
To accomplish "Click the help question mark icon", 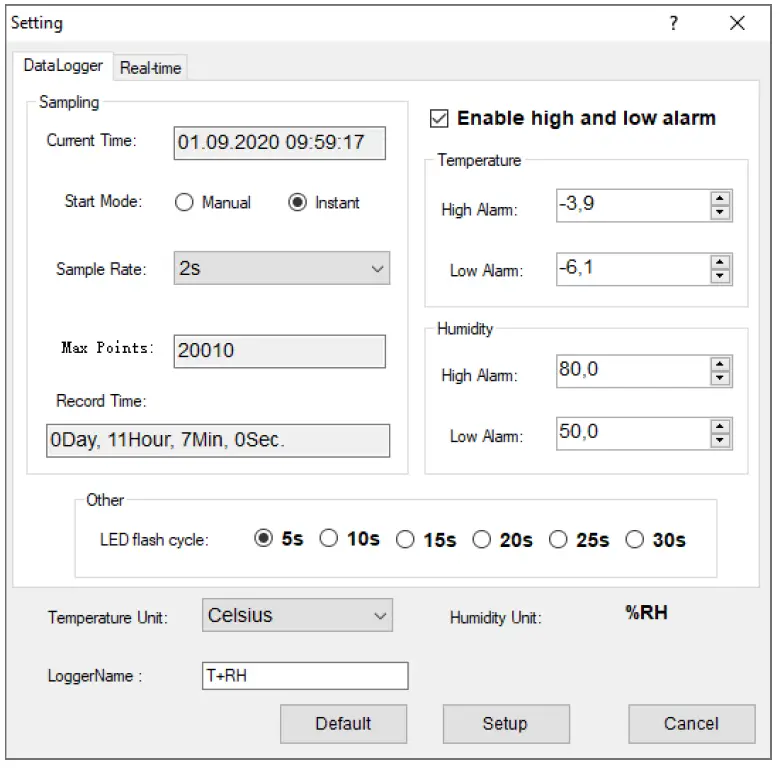I will [674, 23].
